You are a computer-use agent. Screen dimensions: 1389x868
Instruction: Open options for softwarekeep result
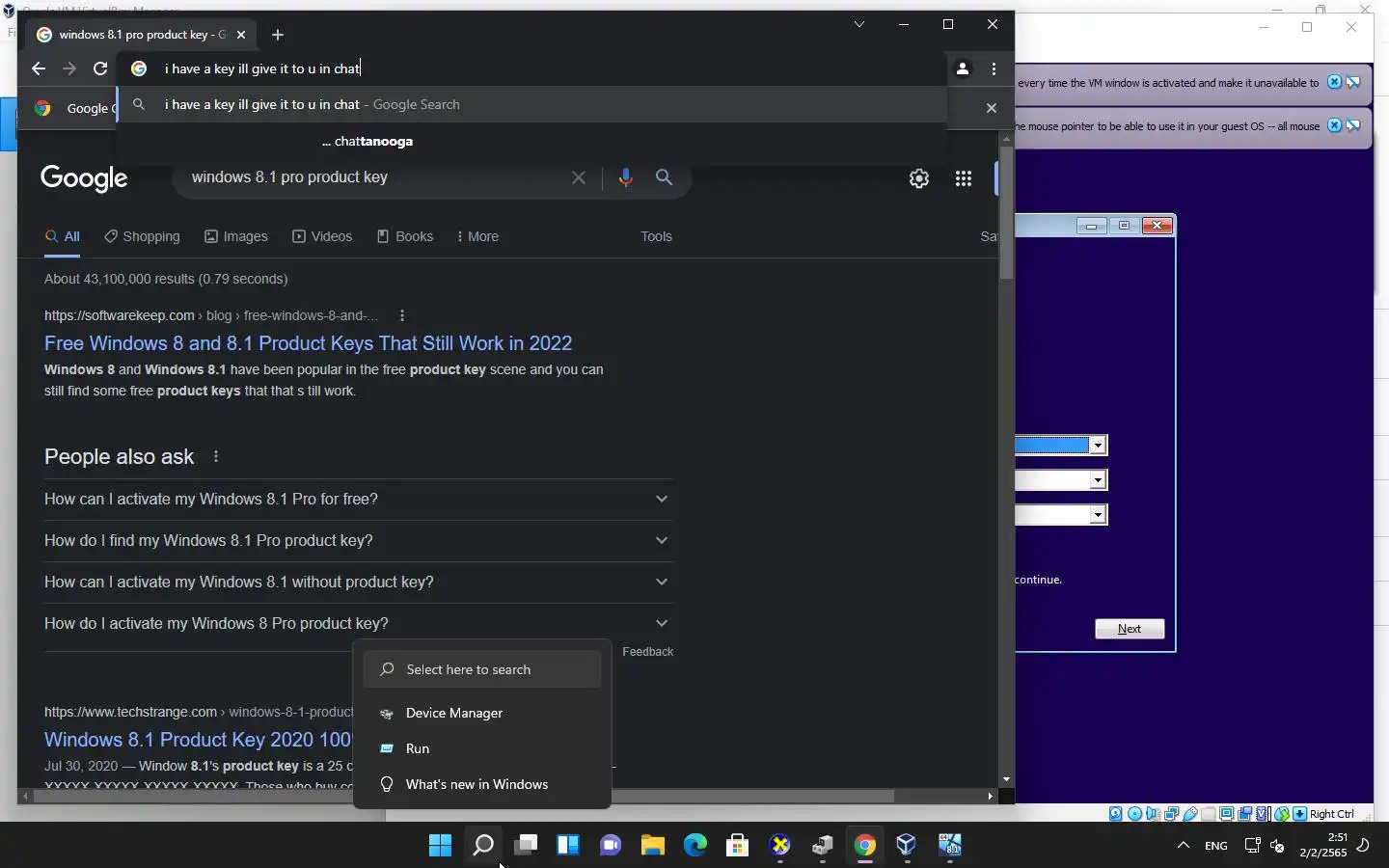(402, 315)
